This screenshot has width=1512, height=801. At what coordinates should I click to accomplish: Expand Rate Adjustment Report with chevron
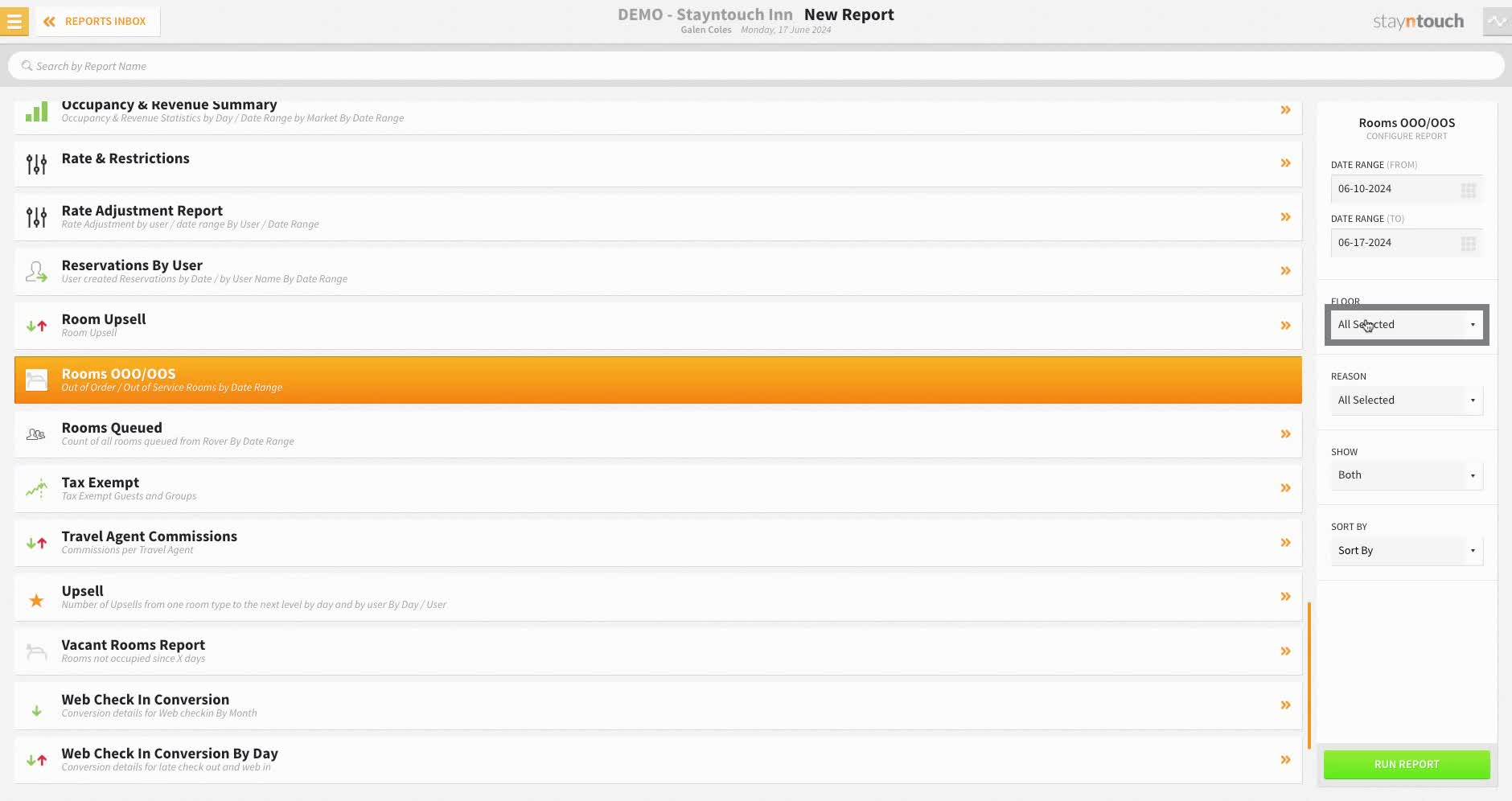[1285, 217]
